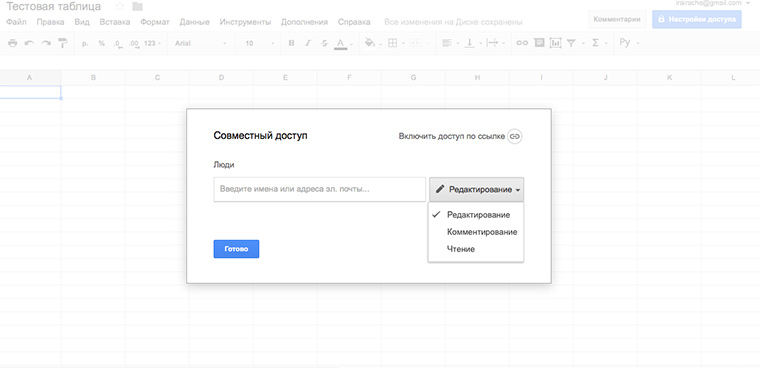Open the Σ functions menu
Viewport: 760px width, 368px height.
coord(599,43)
